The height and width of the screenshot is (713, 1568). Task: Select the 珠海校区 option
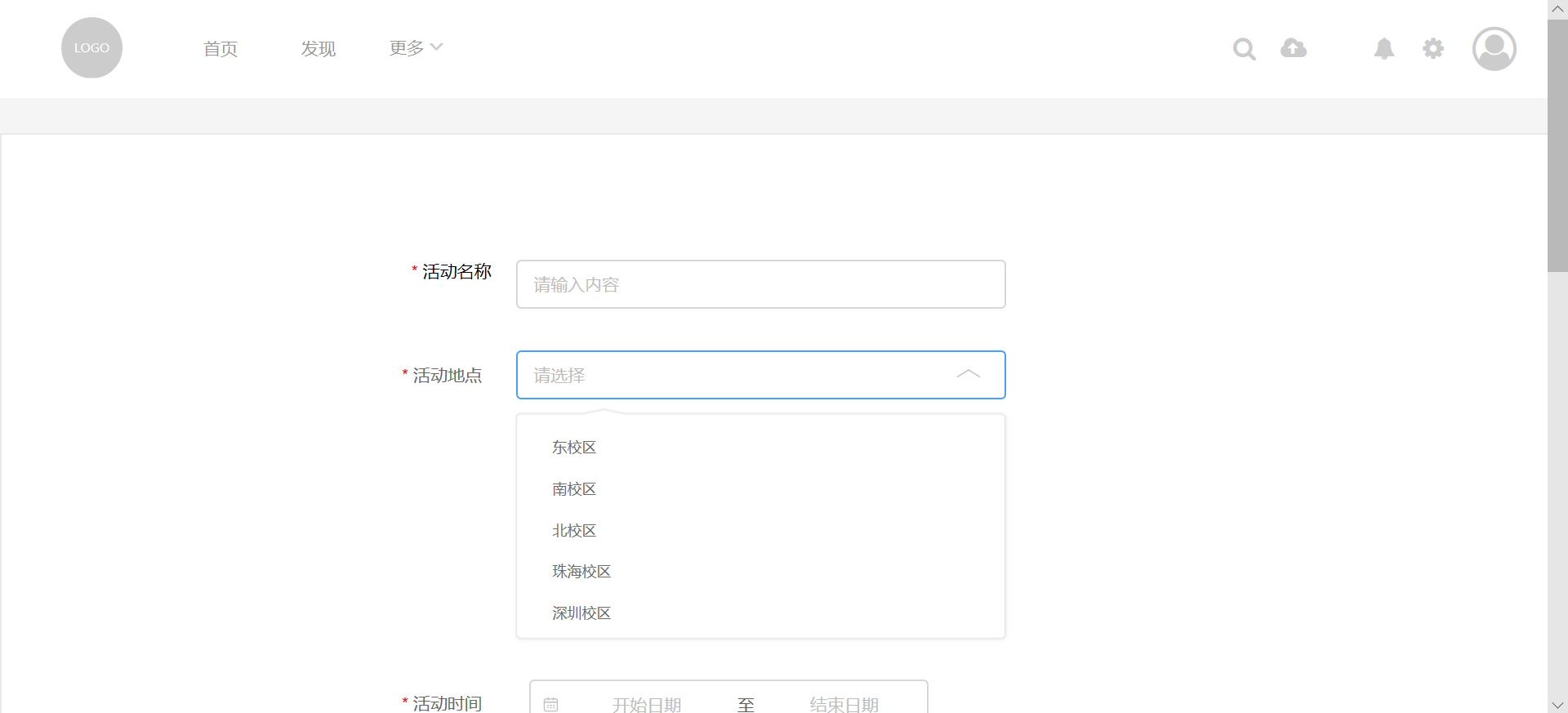pyautogui.click(x=581, y=572)
